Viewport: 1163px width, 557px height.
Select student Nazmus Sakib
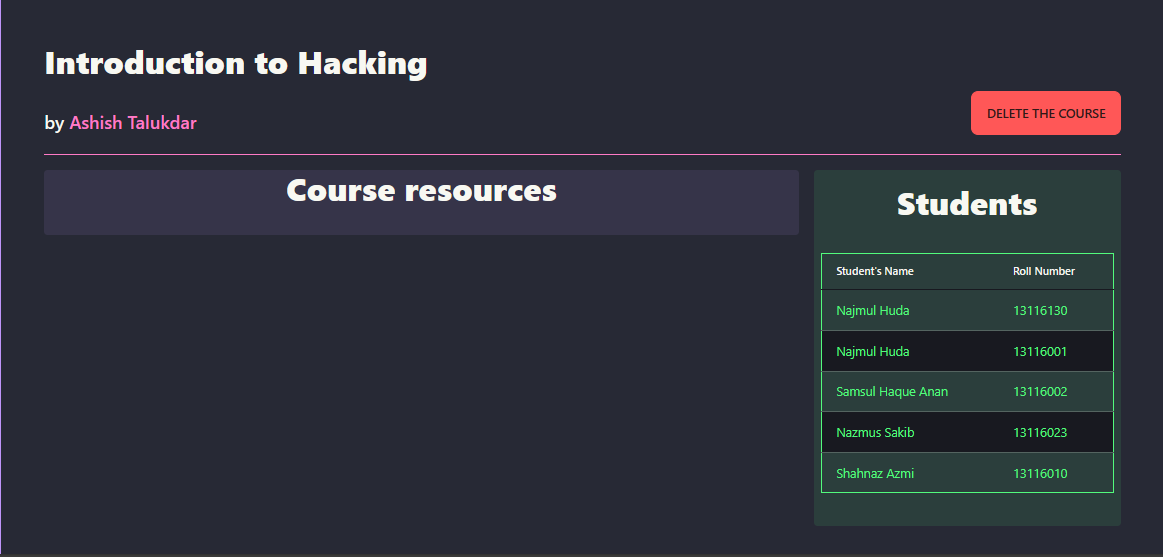[x=874, y=432]
